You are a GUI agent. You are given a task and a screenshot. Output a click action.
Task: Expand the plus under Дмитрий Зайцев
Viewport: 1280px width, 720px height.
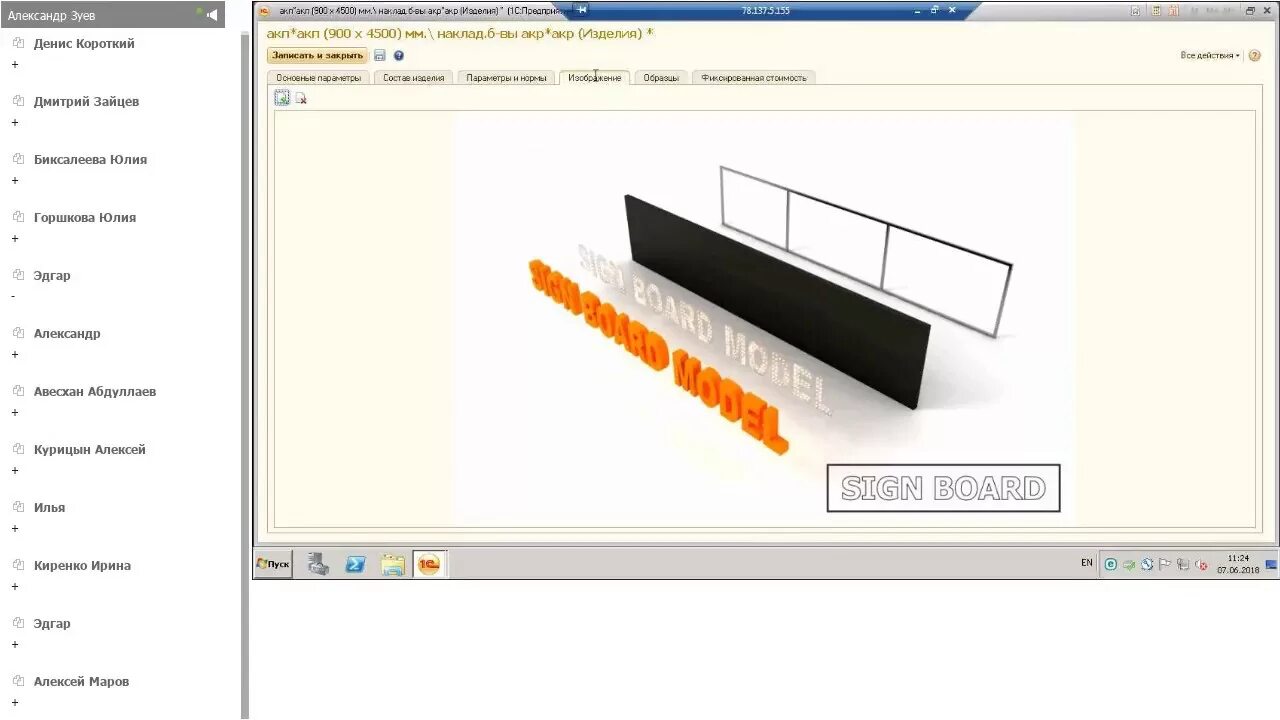click(15, 123)
